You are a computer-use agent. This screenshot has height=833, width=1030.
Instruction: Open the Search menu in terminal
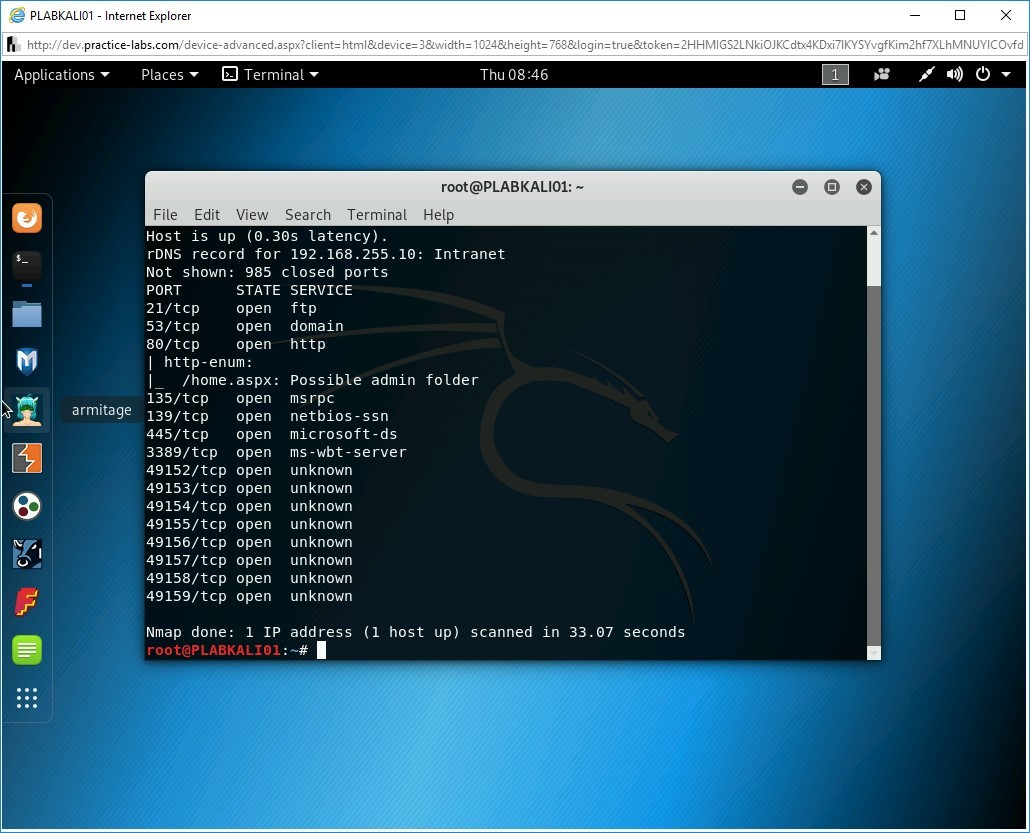click(307, 215)
